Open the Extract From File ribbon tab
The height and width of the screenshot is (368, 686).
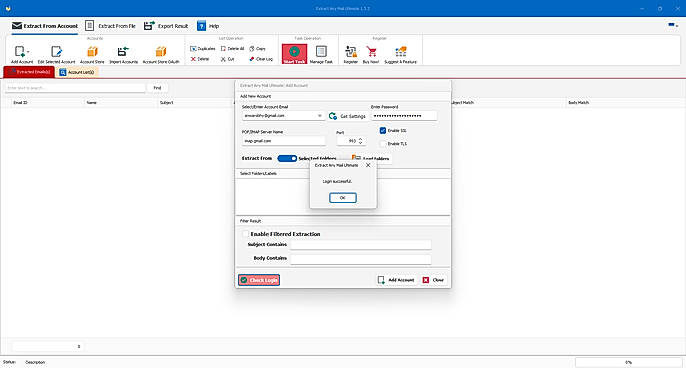(110, 26)
